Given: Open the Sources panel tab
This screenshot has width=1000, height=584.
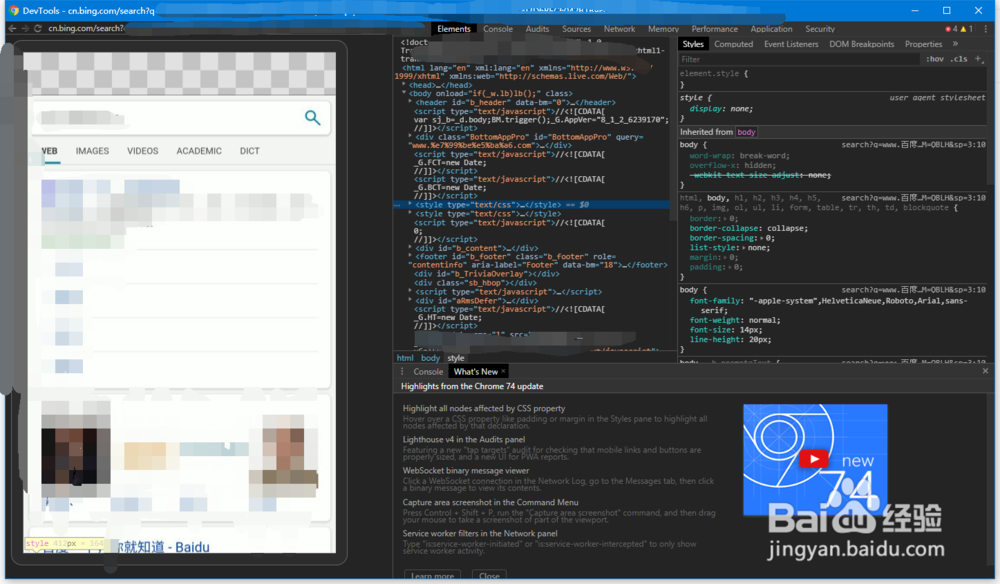Looking at the screenshot, I should (x=576, y=29).
